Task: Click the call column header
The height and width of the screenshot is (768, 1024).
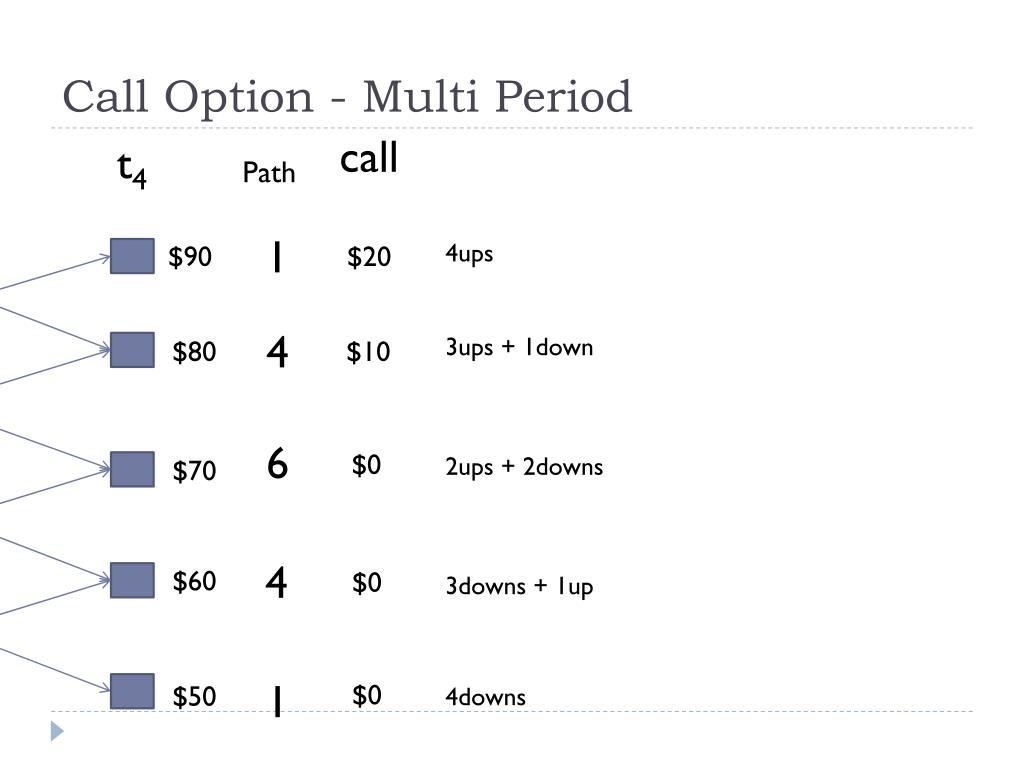Action: (x=369, y=158)
